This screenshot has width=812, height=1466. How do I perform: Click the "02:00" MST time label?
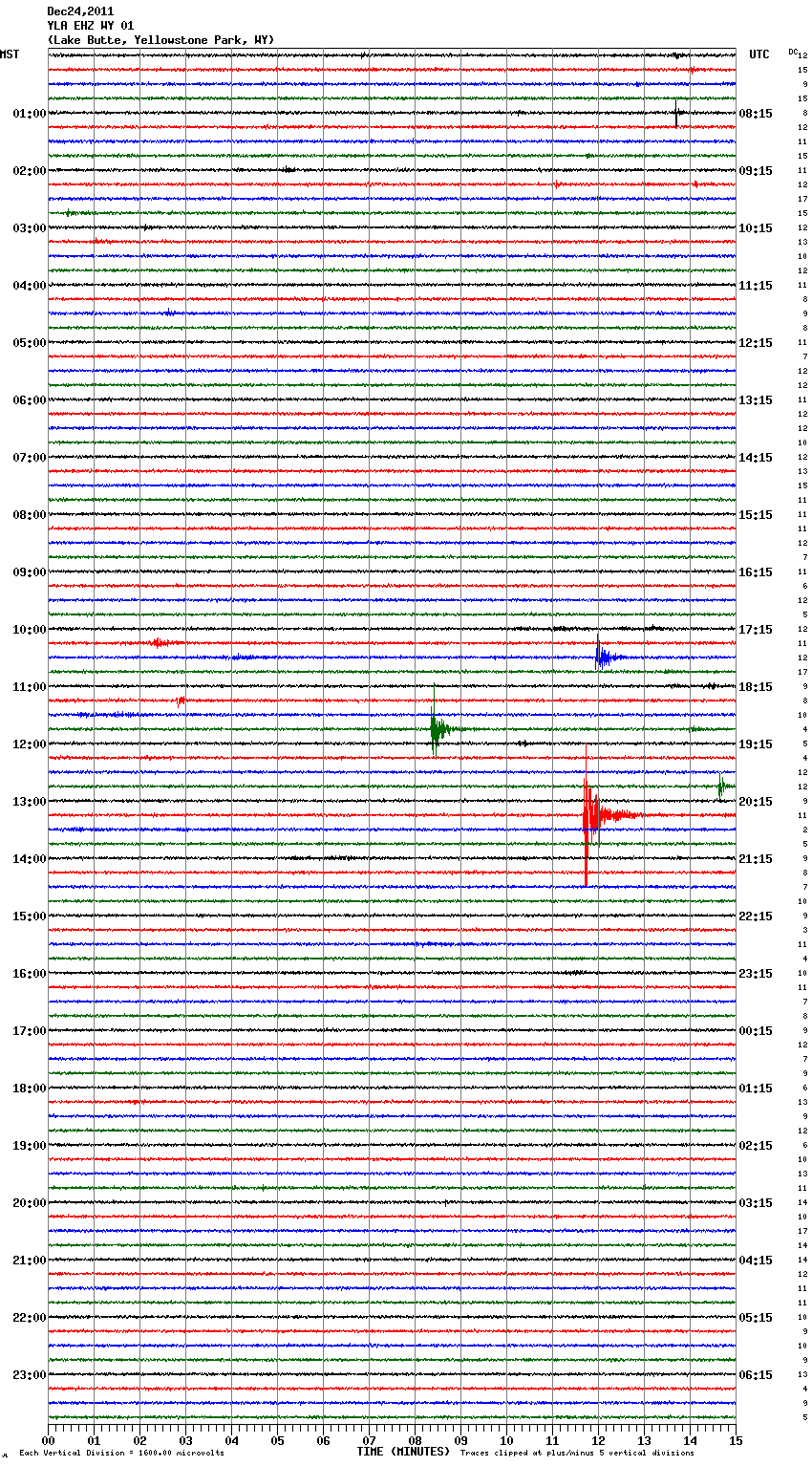29,171
